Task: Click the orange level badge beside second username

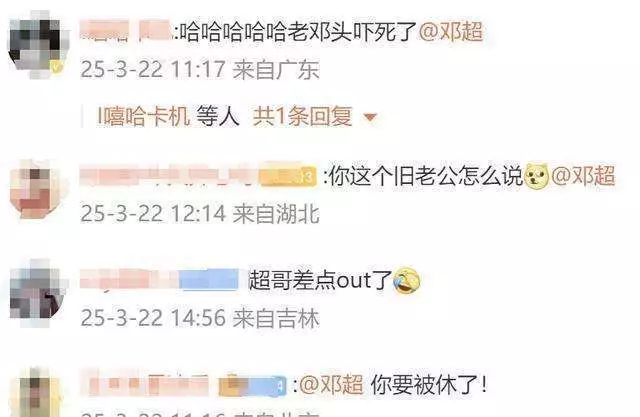Action: click(x=288, y=176)
